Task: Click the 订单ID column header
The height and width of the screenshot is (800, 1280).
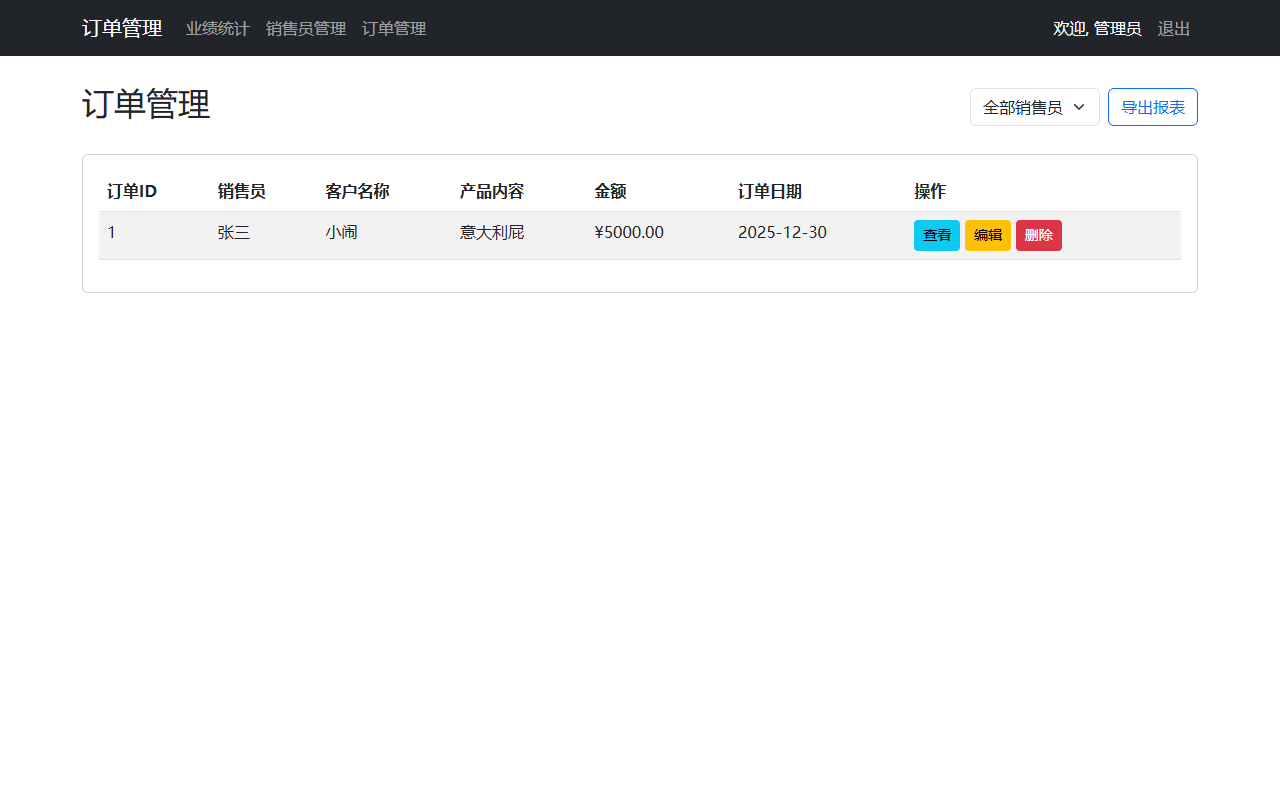Action: pos(132,191)
